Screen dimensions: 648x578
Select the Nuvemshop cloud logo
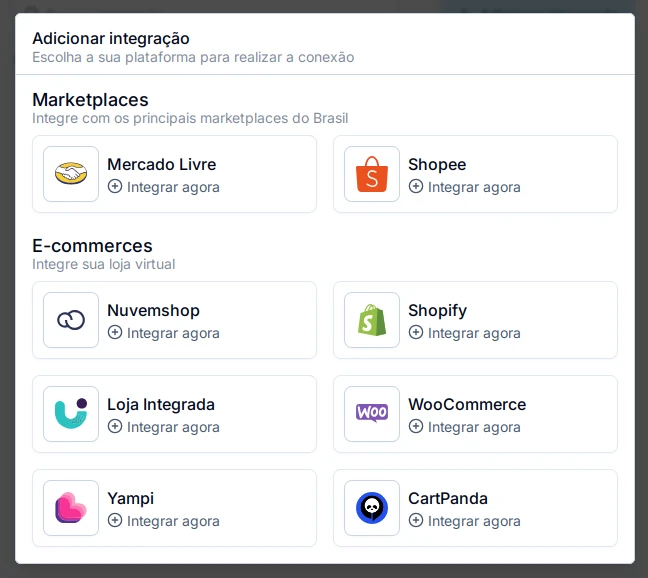pyautogui.click(x=71, y=320)
